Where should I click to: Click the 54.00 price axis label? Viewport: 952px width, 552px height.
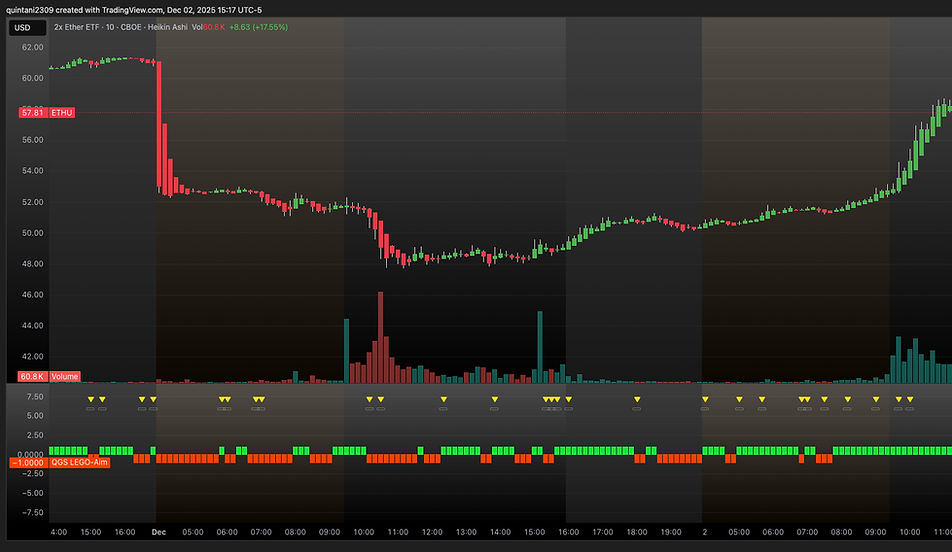click(x=33, y=171)
